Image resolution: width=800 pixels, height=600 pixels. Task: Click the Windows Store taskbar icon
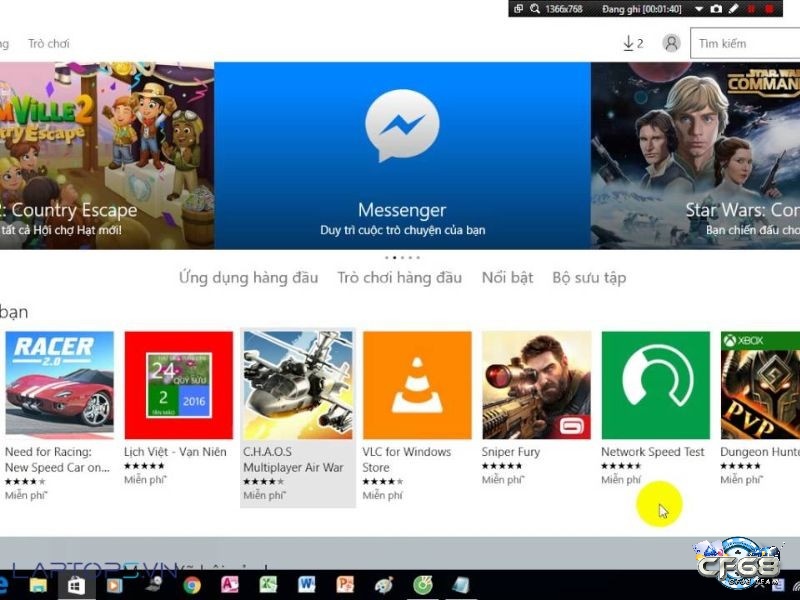point(76,585)
